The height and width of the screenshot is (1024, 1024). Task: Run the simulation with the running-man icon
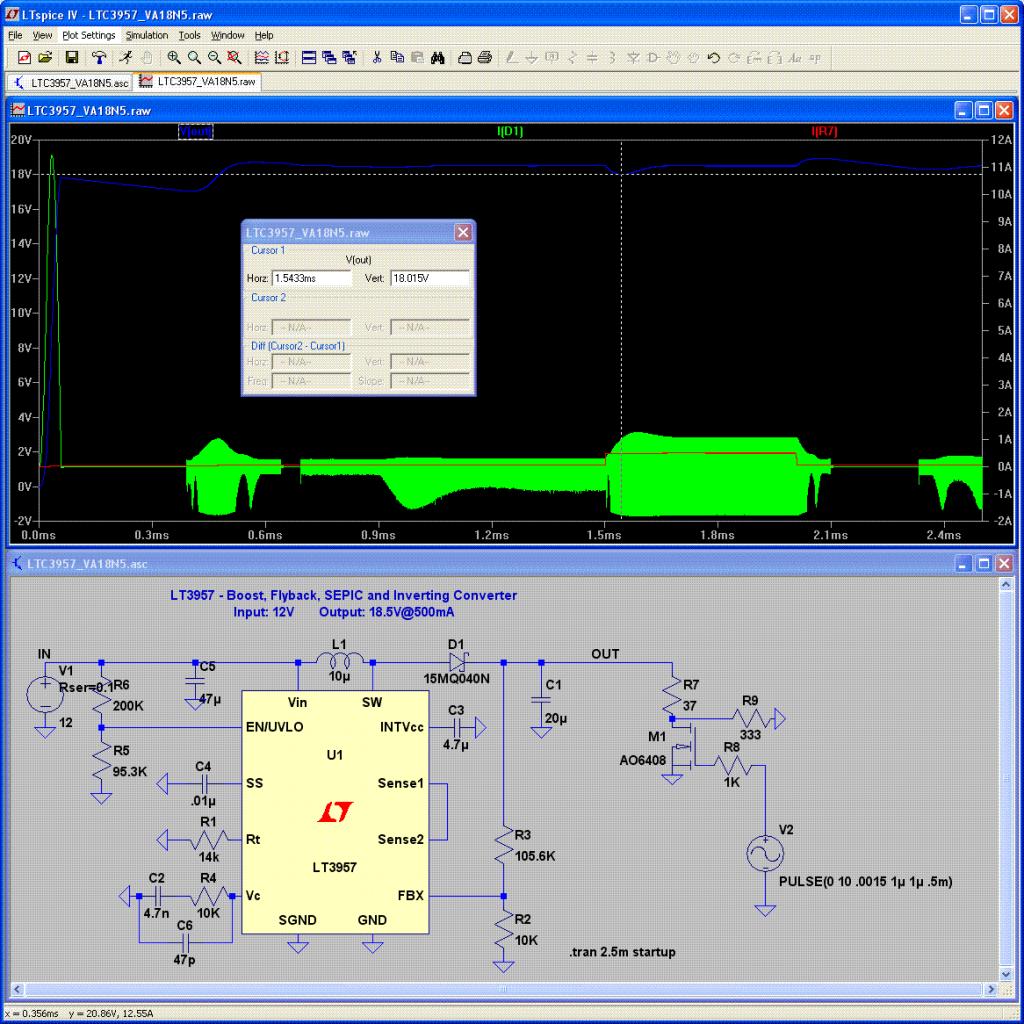126,57
